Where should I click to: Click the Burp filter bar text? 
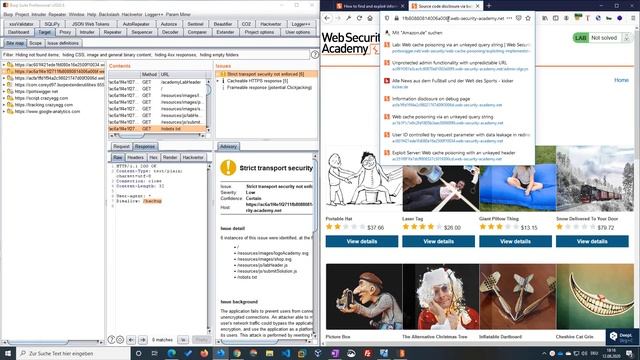[x=155, y=55]
